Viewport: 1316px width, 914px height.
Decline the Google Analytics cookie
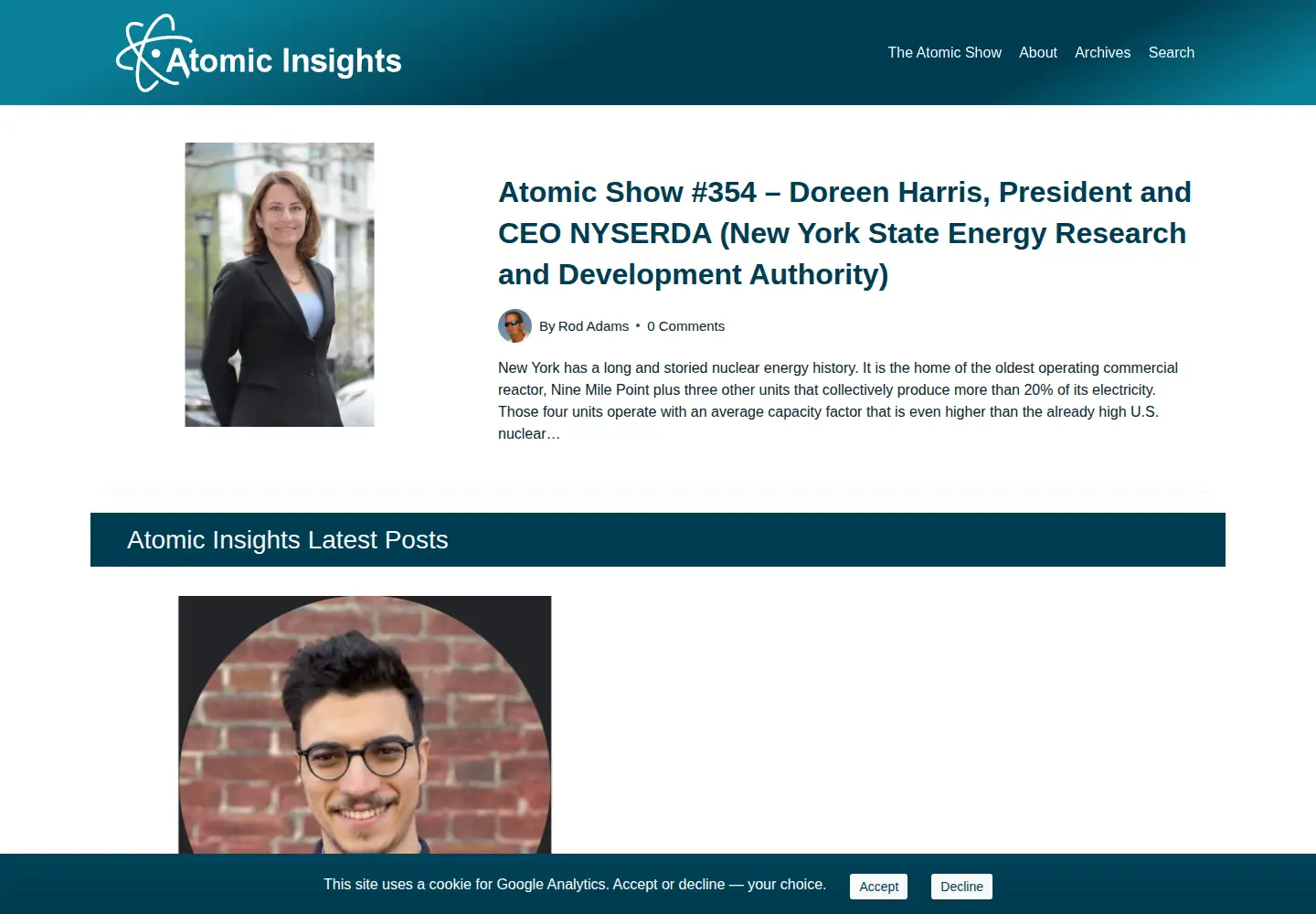[961, 887]
